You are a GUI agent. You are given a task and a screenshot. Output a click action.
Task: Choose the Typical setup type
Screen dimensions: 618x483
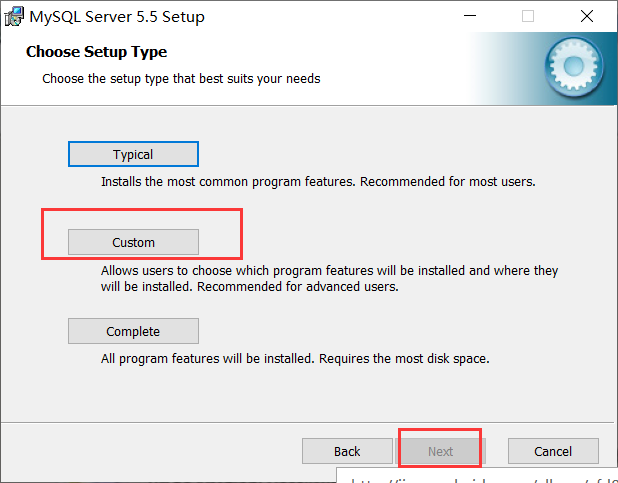pyautogui.click(x=133, y=154)
